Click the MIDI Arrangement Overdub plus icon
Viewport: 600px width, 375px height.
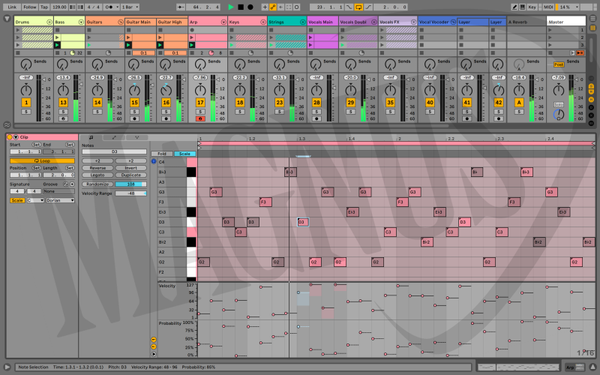click(x=265, y=7)
